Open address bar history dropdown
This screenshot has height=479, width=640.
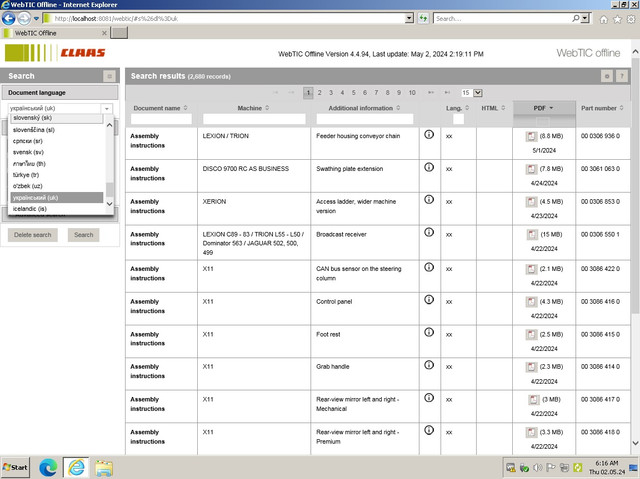(409, 18)
